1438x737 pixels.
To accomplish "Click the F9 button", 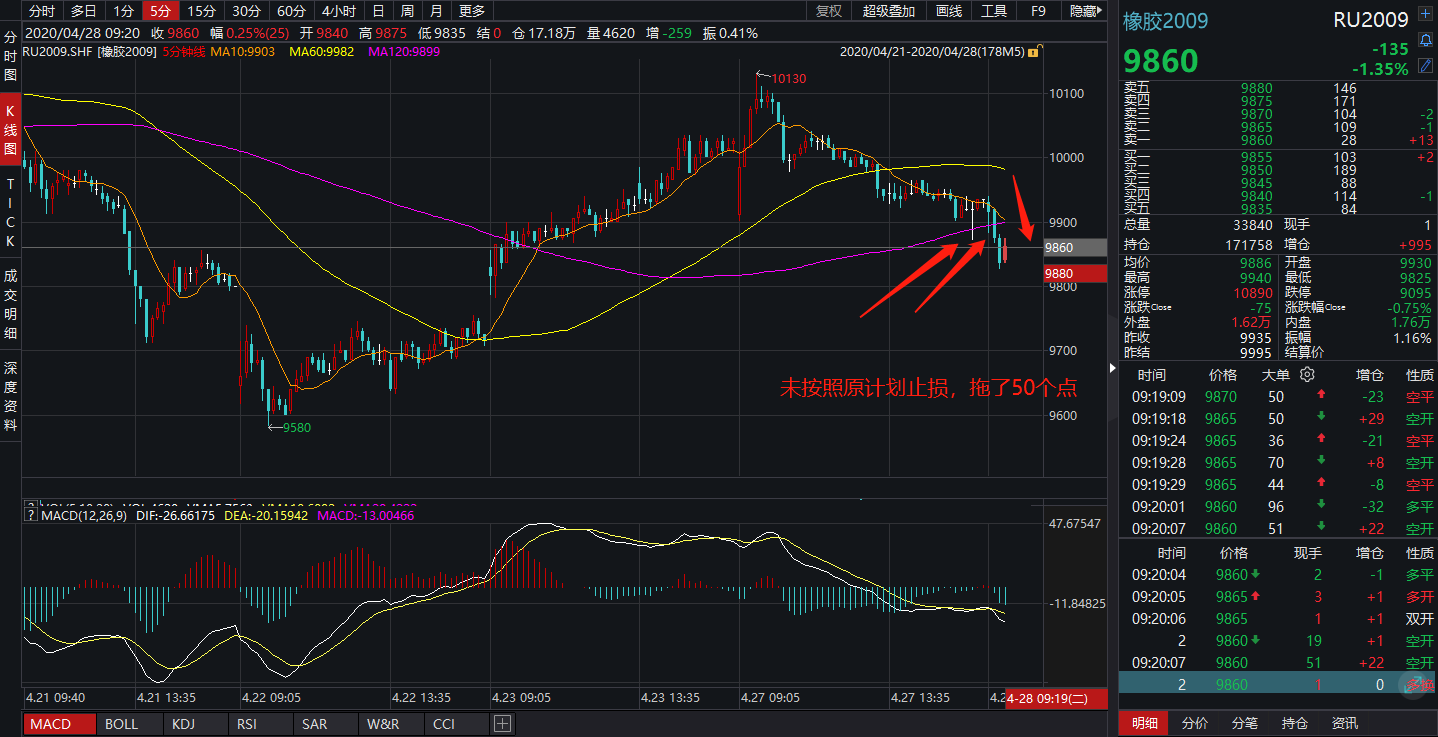I will tap(1038, 11).
